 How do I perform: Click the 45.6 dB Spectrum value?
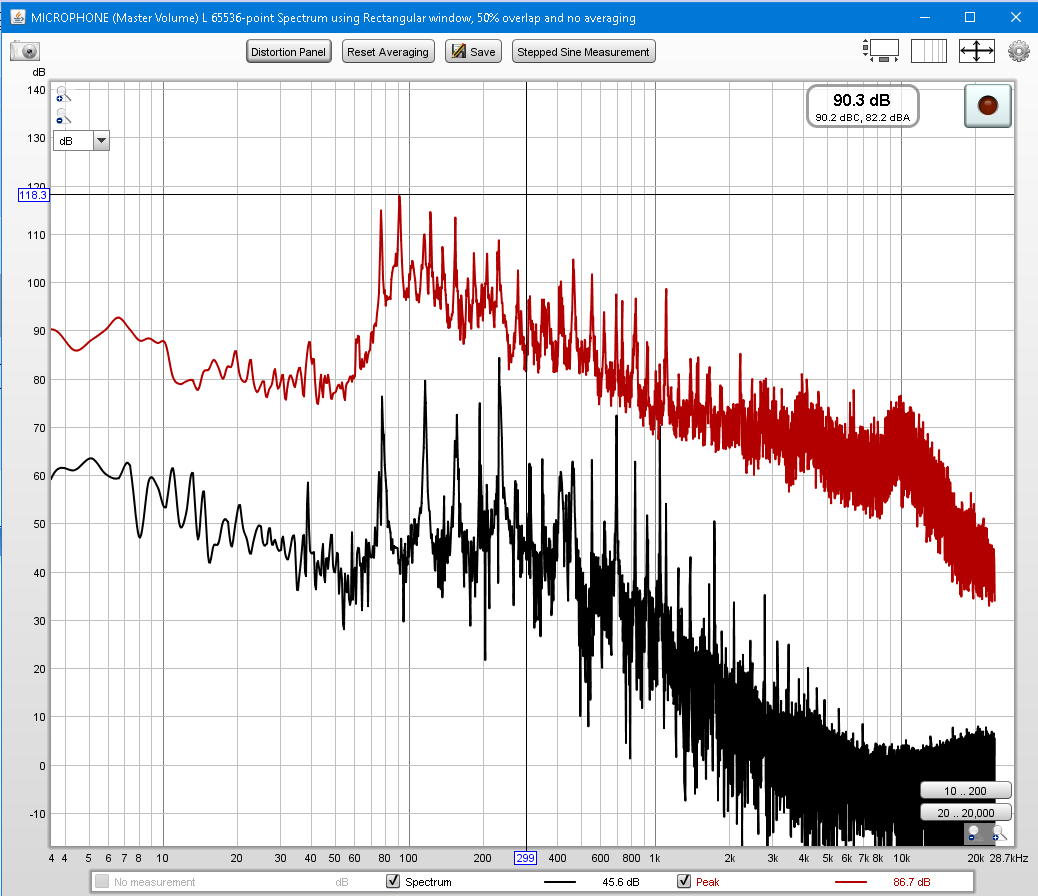click(620, 882)
